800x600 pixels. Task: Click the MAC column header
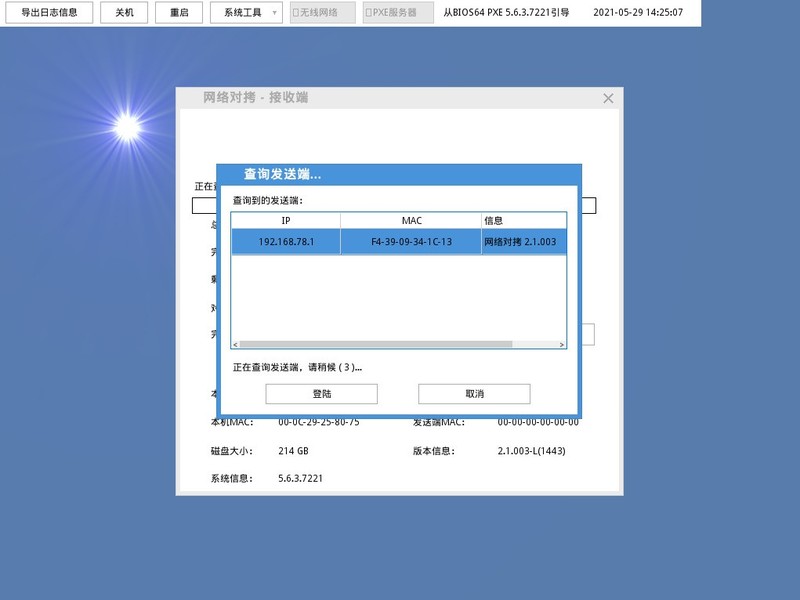413,219
